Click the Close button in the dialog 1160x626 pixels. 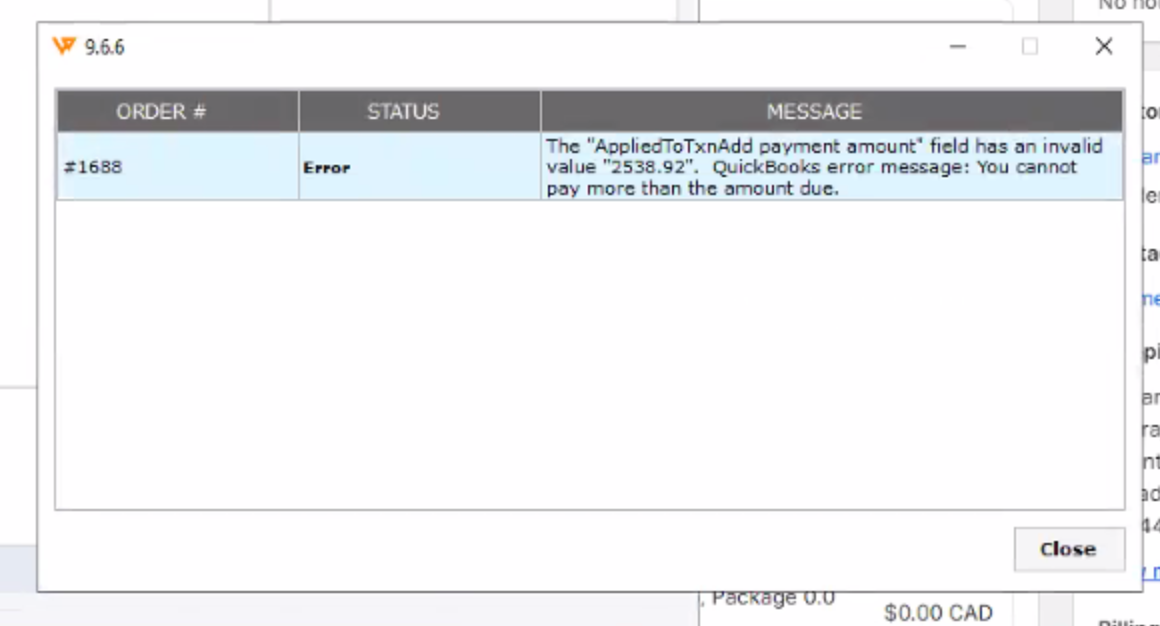tap(1069, 549)
